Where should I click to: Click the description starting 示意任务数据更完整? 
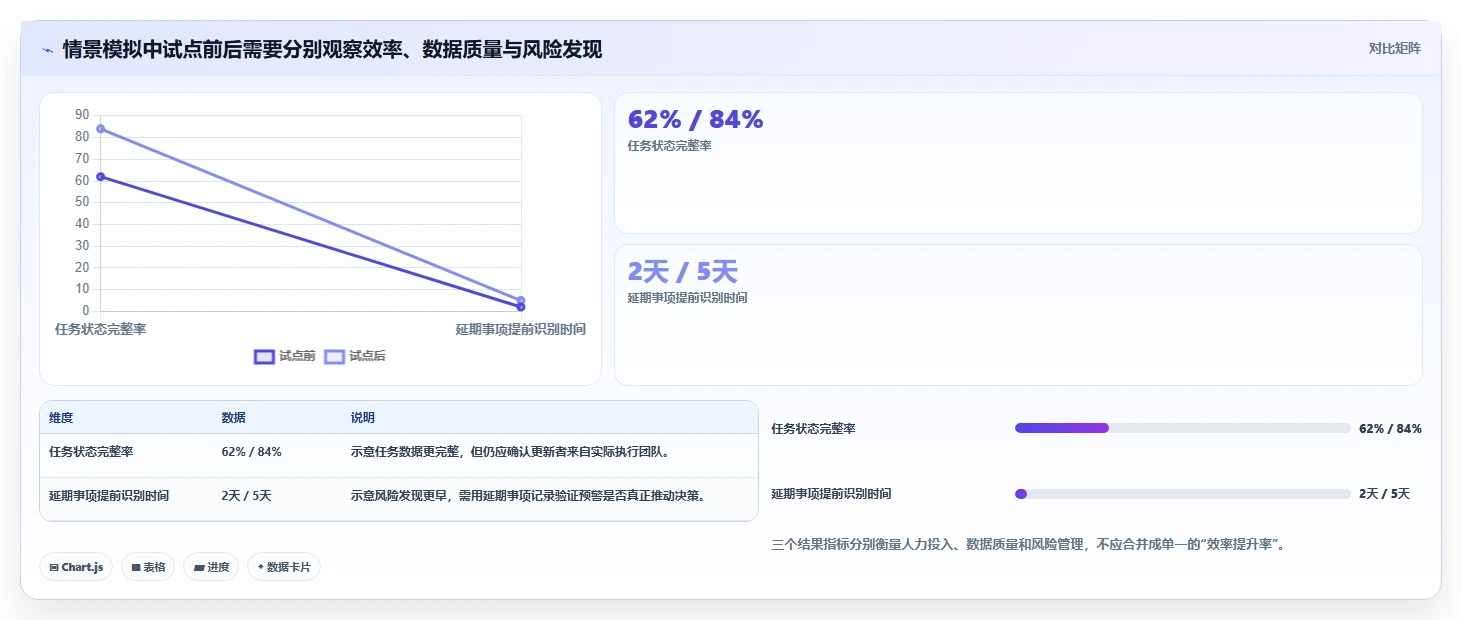click(509, 452)
